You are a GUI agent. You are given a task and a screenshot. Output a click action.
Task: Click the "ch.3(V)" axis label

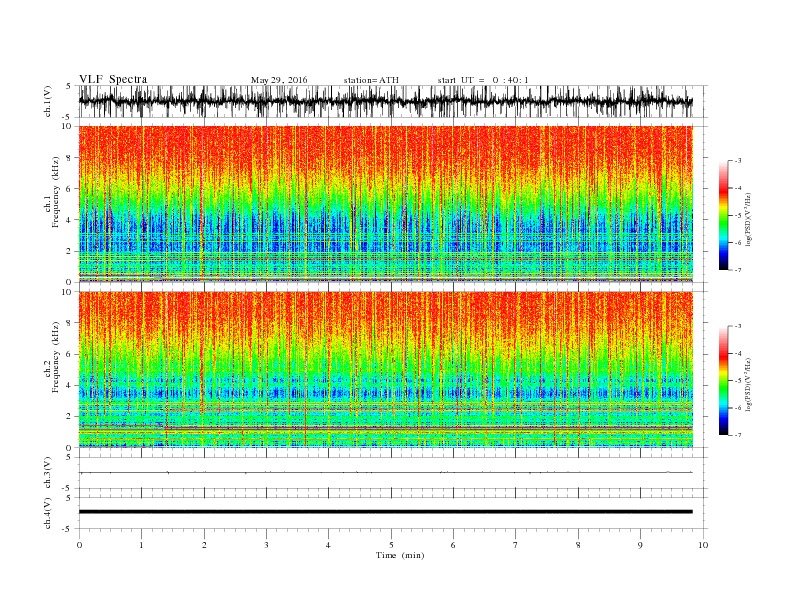click(47, 473)
